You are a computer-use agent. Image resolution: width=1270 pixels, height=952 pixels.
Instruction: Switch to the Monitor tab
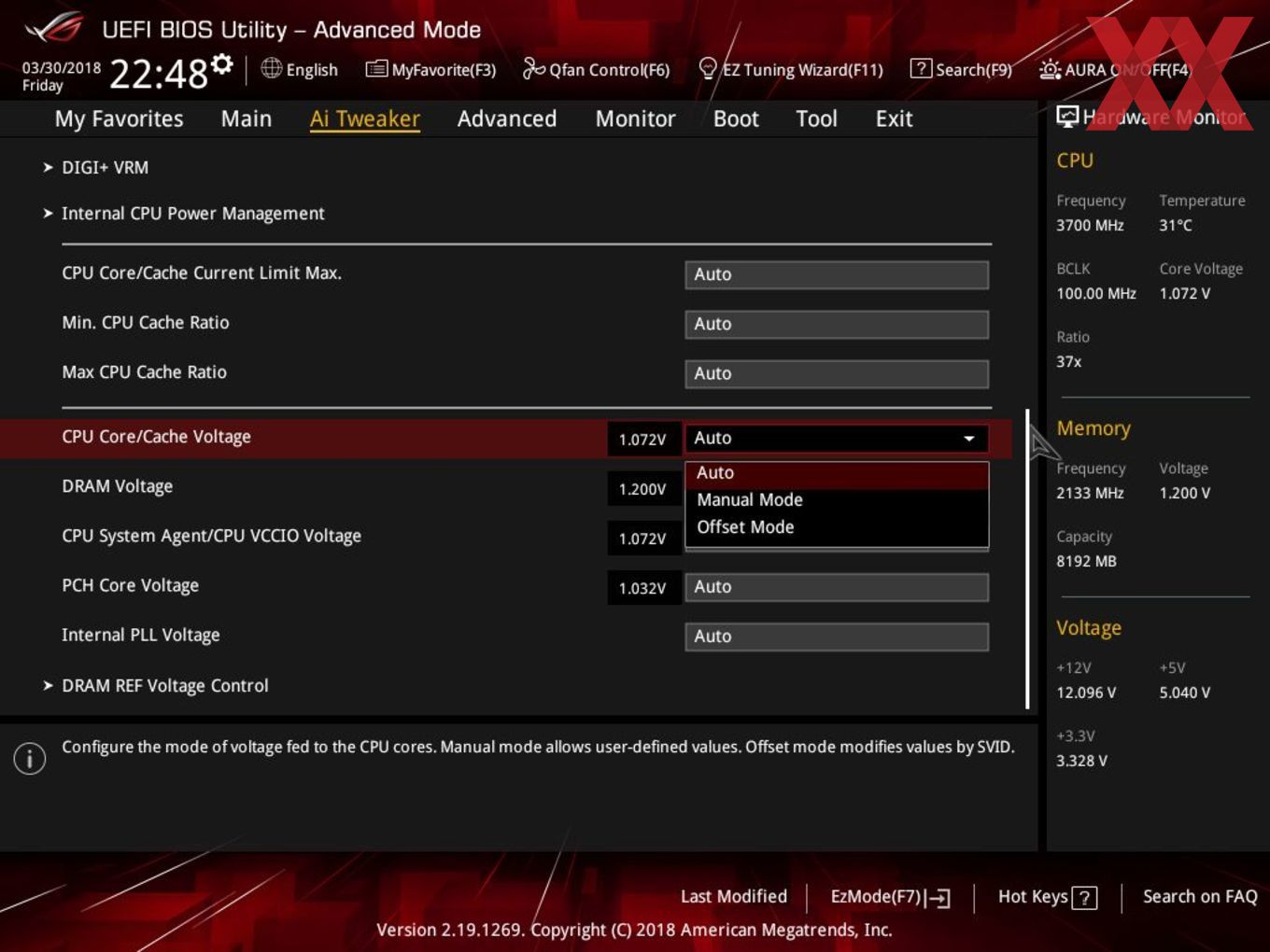(636, 119)
